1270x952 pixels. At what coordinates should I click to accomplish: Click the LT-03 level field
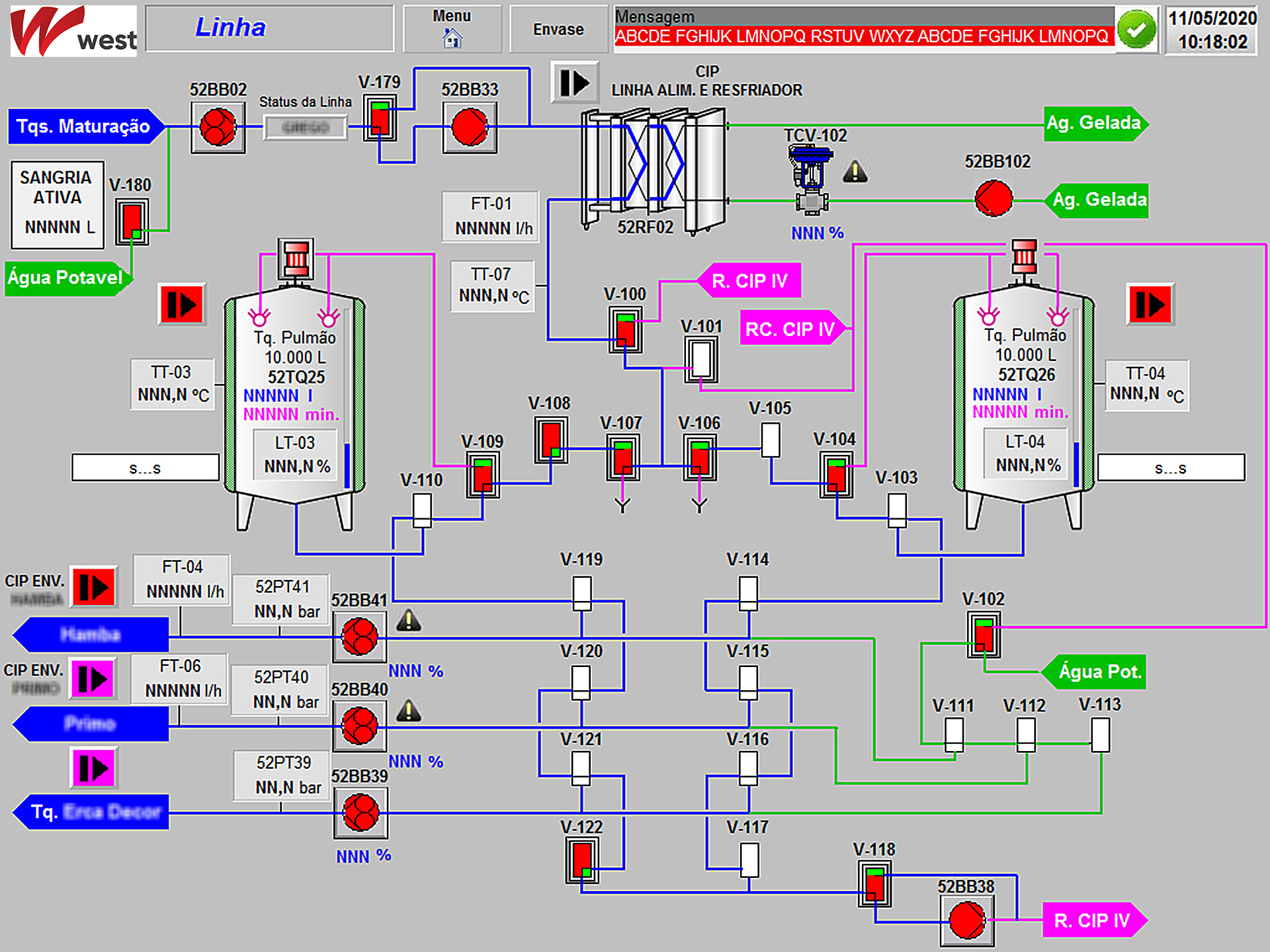point(296,455)
